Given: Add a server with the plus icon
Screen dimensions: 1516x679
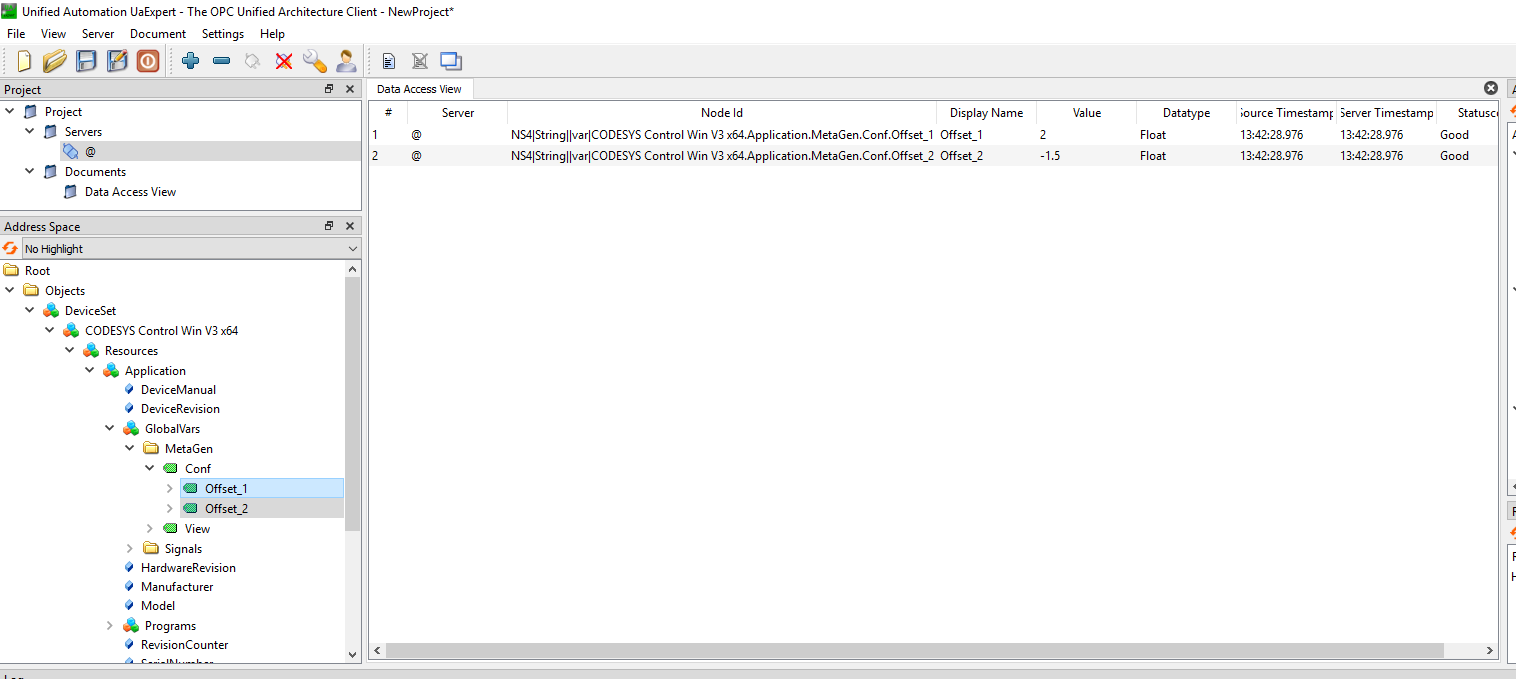Looking at the screenshot, I should pos(191,61).
